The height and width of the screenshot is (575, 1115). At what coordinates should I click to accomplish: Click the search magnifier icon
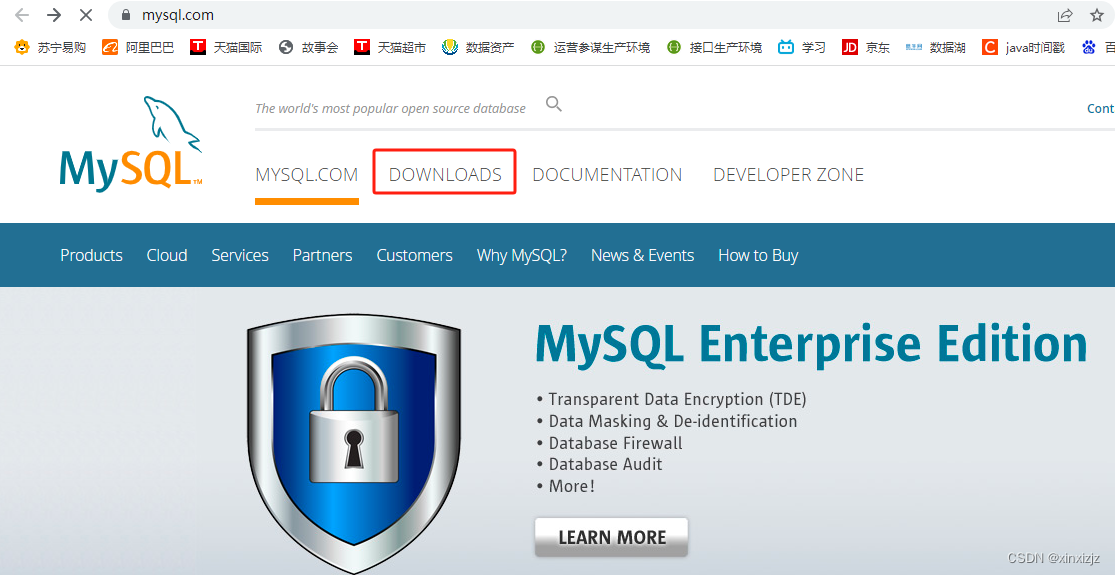coord(554,104)
